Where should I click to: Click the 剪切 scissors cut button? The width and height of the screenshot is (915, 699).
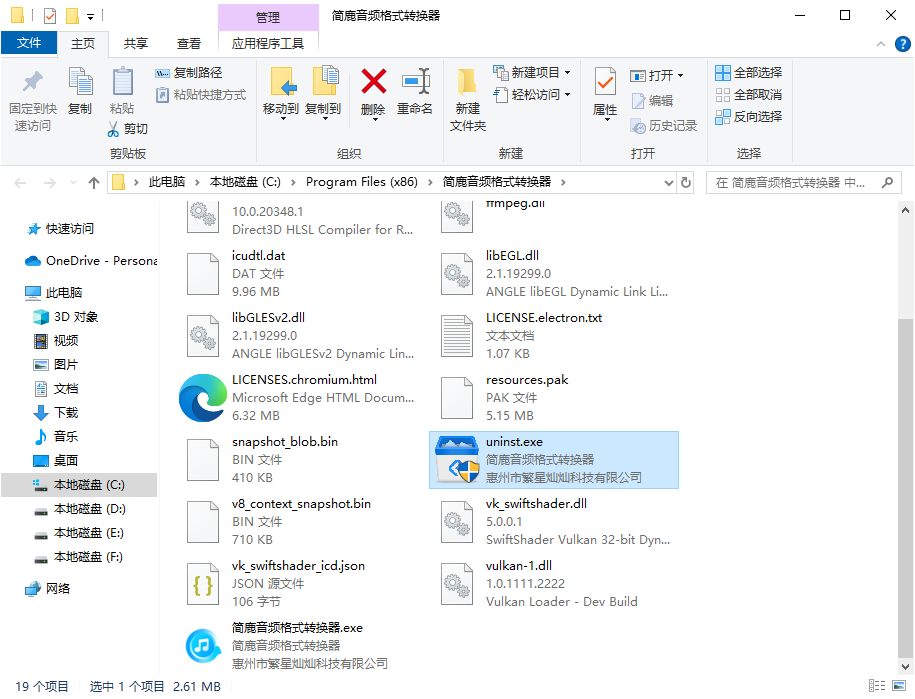pyautogui.click(x=127, y=128)
